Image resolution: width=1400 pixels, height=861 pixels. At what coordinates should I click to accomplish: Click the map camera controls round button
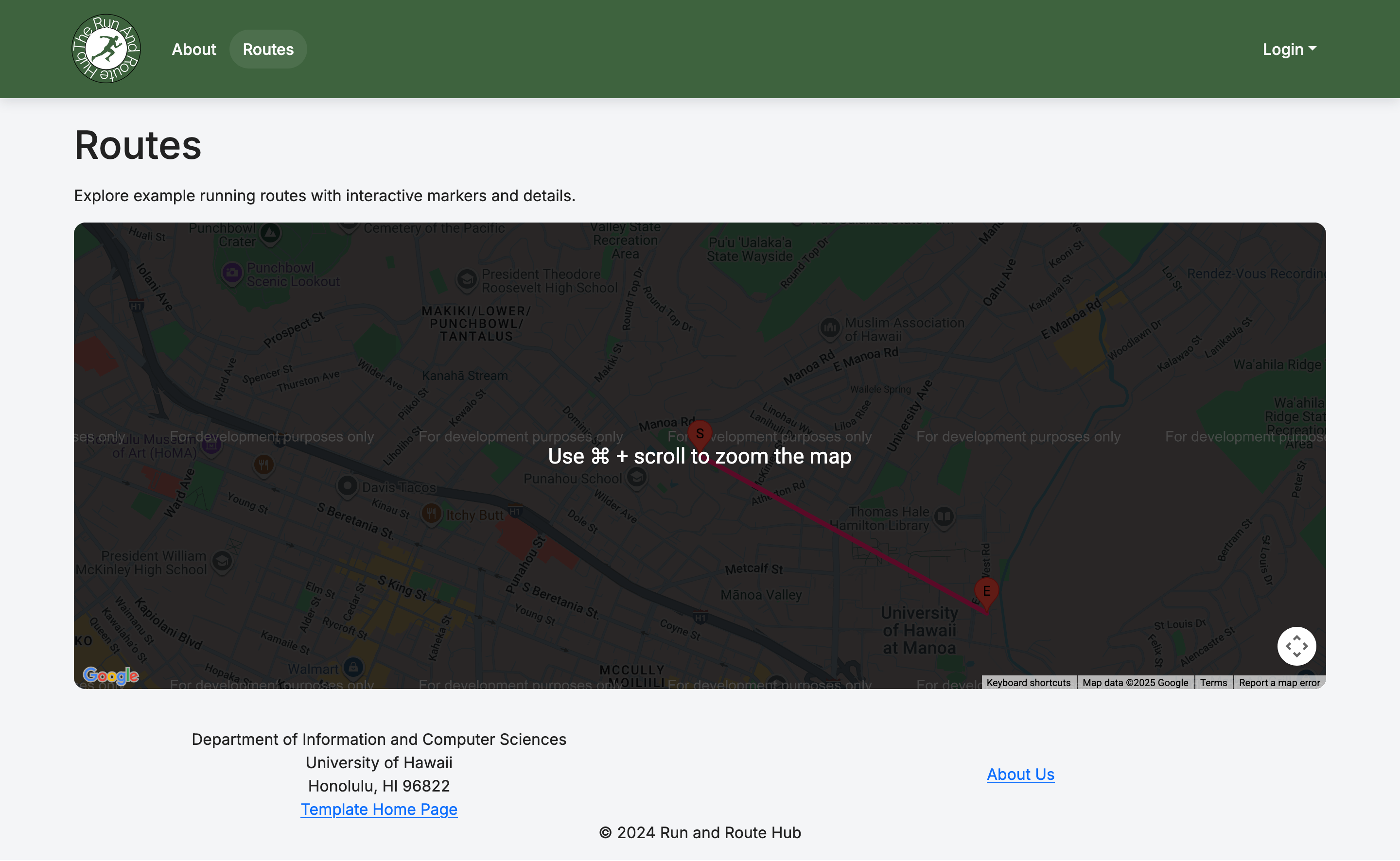point(1296,646)
